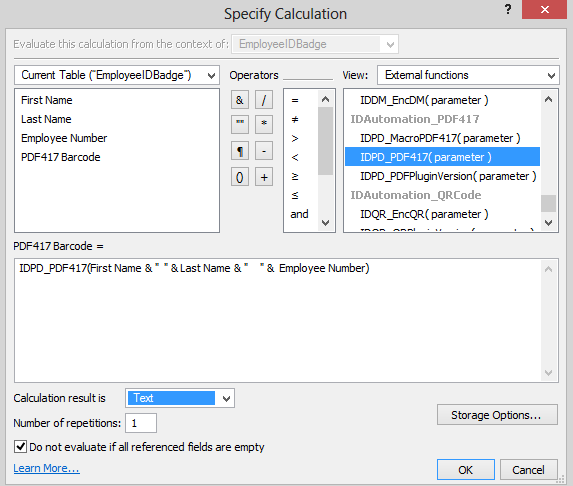The height and width of the screenshot is (486, 573).
Task: Open the Current Table dropdown
Action: pos(117,75)
